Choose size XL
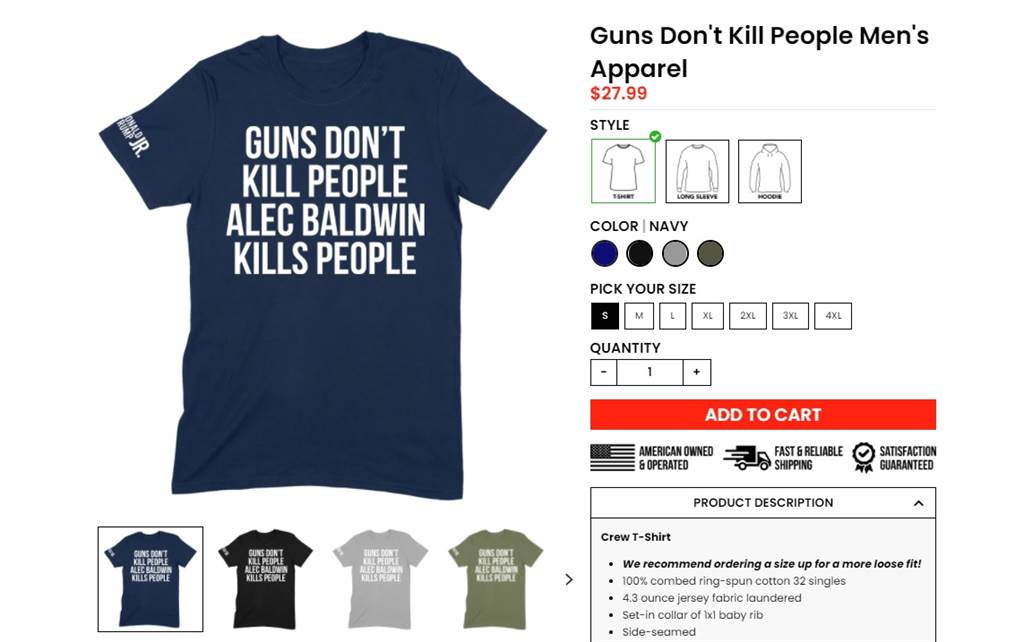The height and width of the screenshot is (642, 1024). tap(707, 316)
